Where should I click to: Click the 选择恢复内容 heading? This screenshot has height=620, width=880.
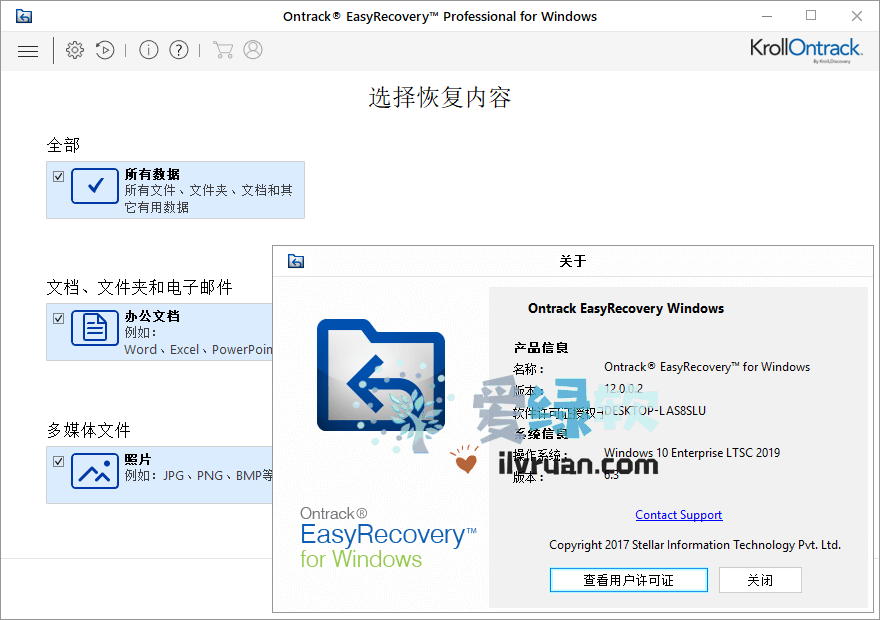[x=440, y=97]
